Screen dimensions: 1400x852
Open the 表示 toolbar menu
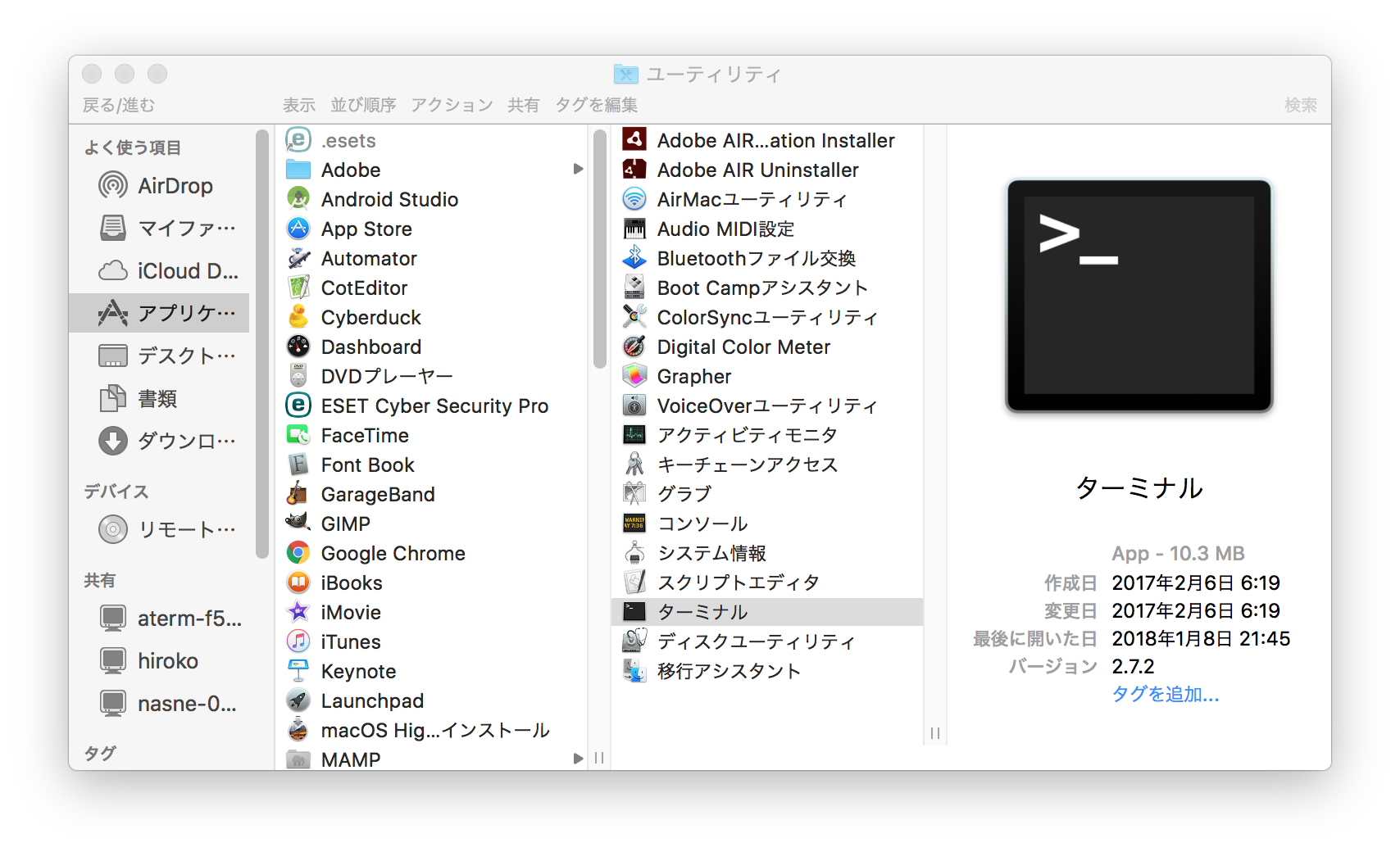point(299,105)
